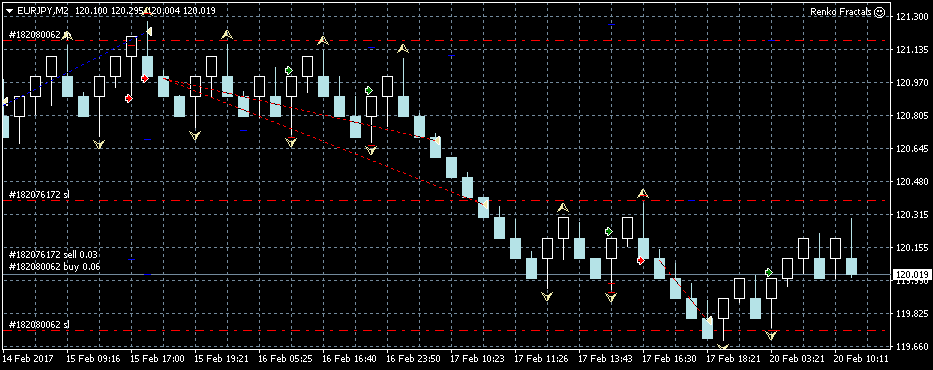Click the #182076172 sell 0.03 order label
Viewport: 933px width, 370px height.
pos(54,255)
